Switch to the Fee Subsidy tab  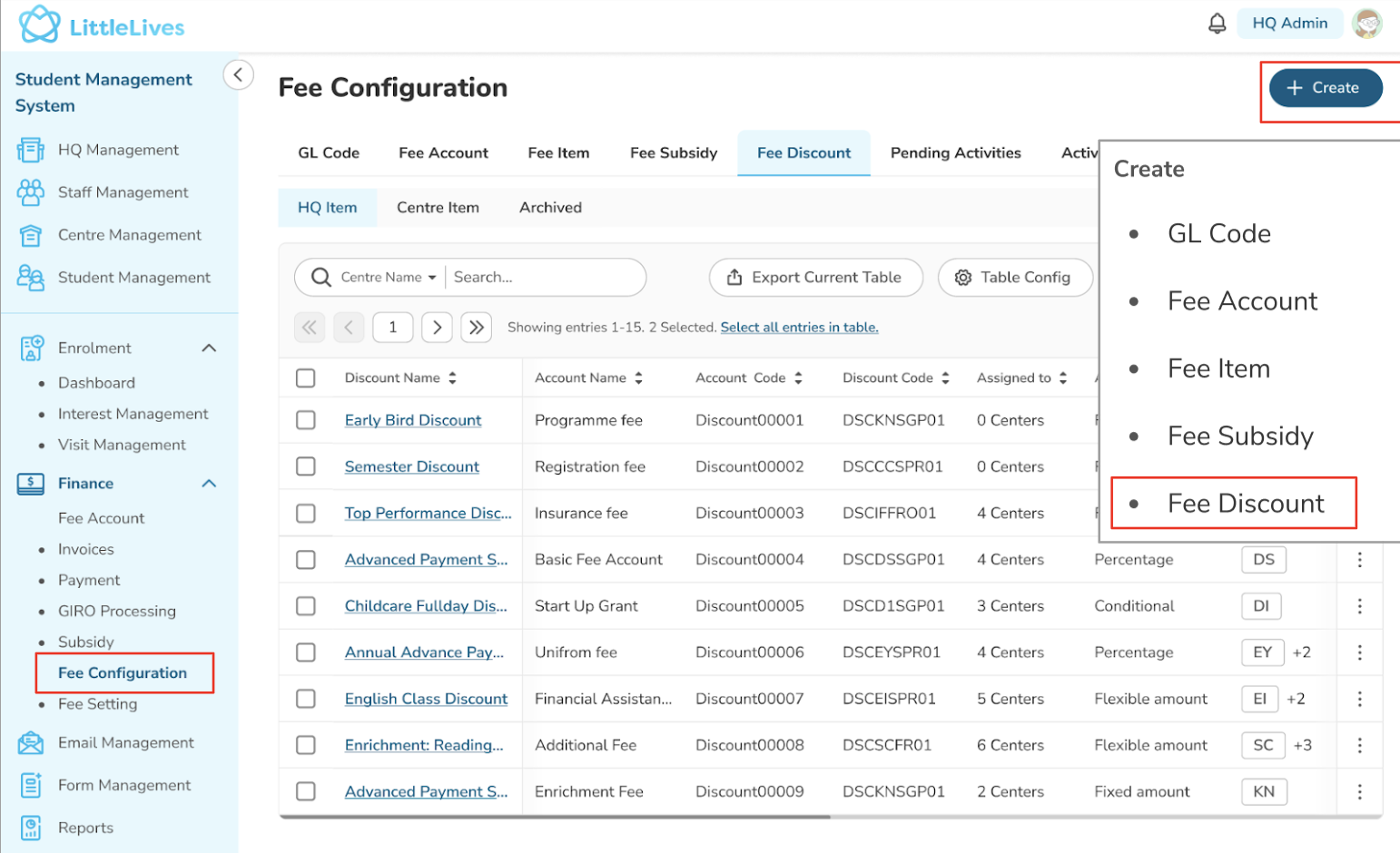click(x=673, y=153)
